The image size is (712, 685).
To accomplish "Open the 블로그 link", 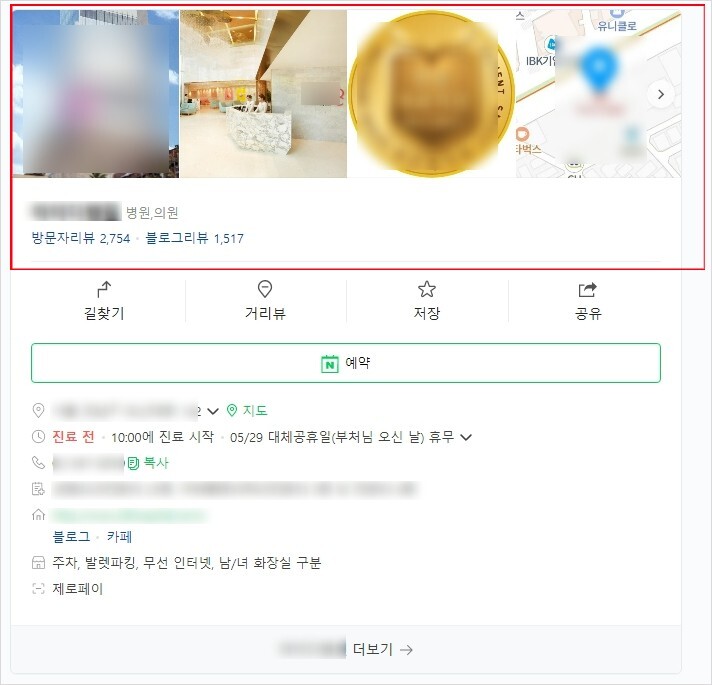I will 71,537.
